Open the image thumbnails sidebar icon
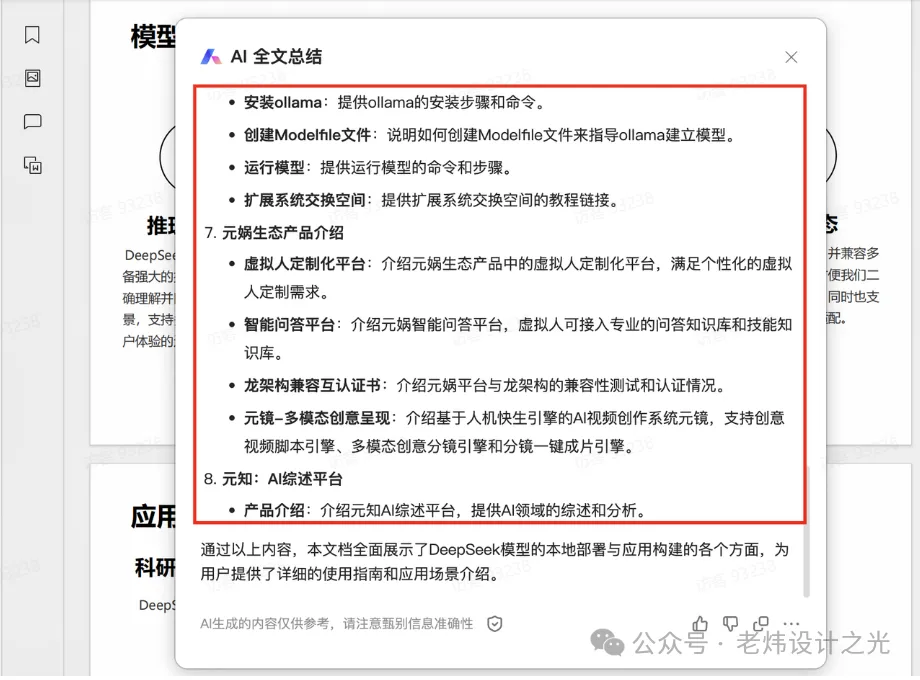Viewport: 920px width, 680px height. pyautogui.click(x=32, y=78)
